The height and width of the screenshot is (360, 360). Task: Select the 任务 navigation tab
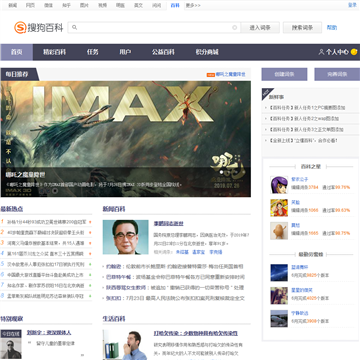pyautogui.click(x=92, y=52)
